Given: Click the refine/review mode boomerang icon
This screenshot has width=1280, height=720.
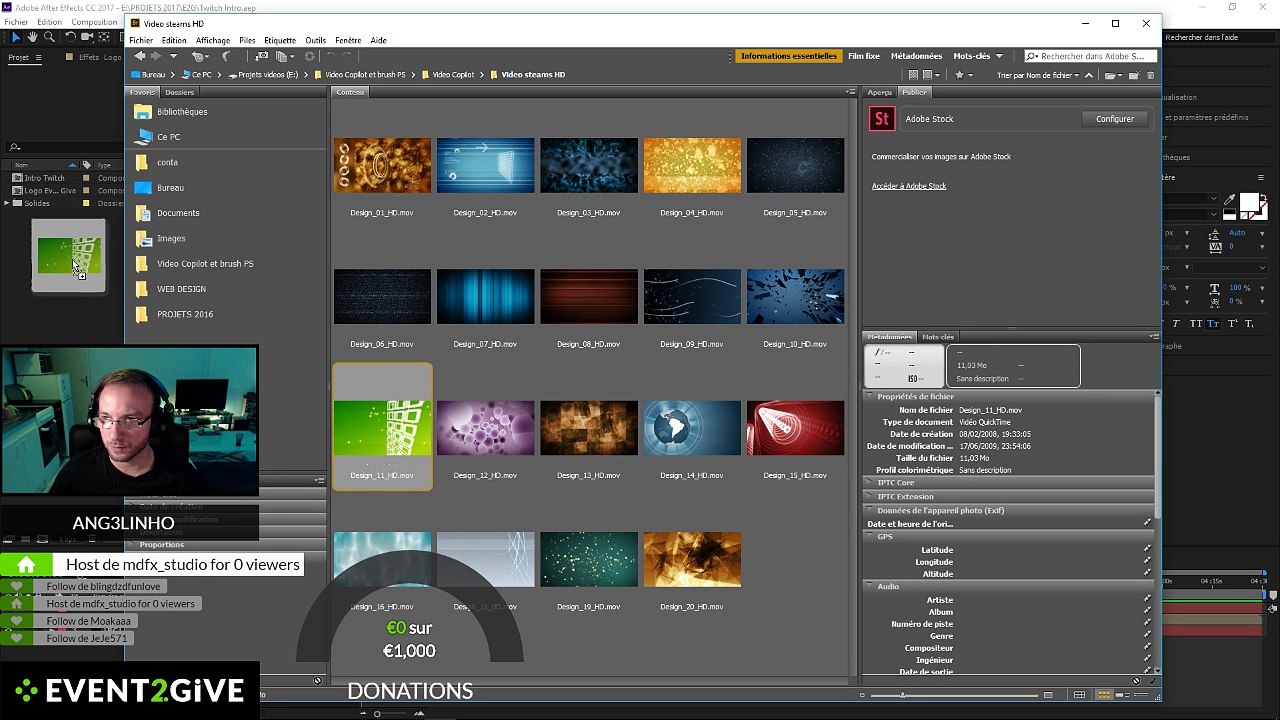Looking at the screenshot, I should point(225,56).
